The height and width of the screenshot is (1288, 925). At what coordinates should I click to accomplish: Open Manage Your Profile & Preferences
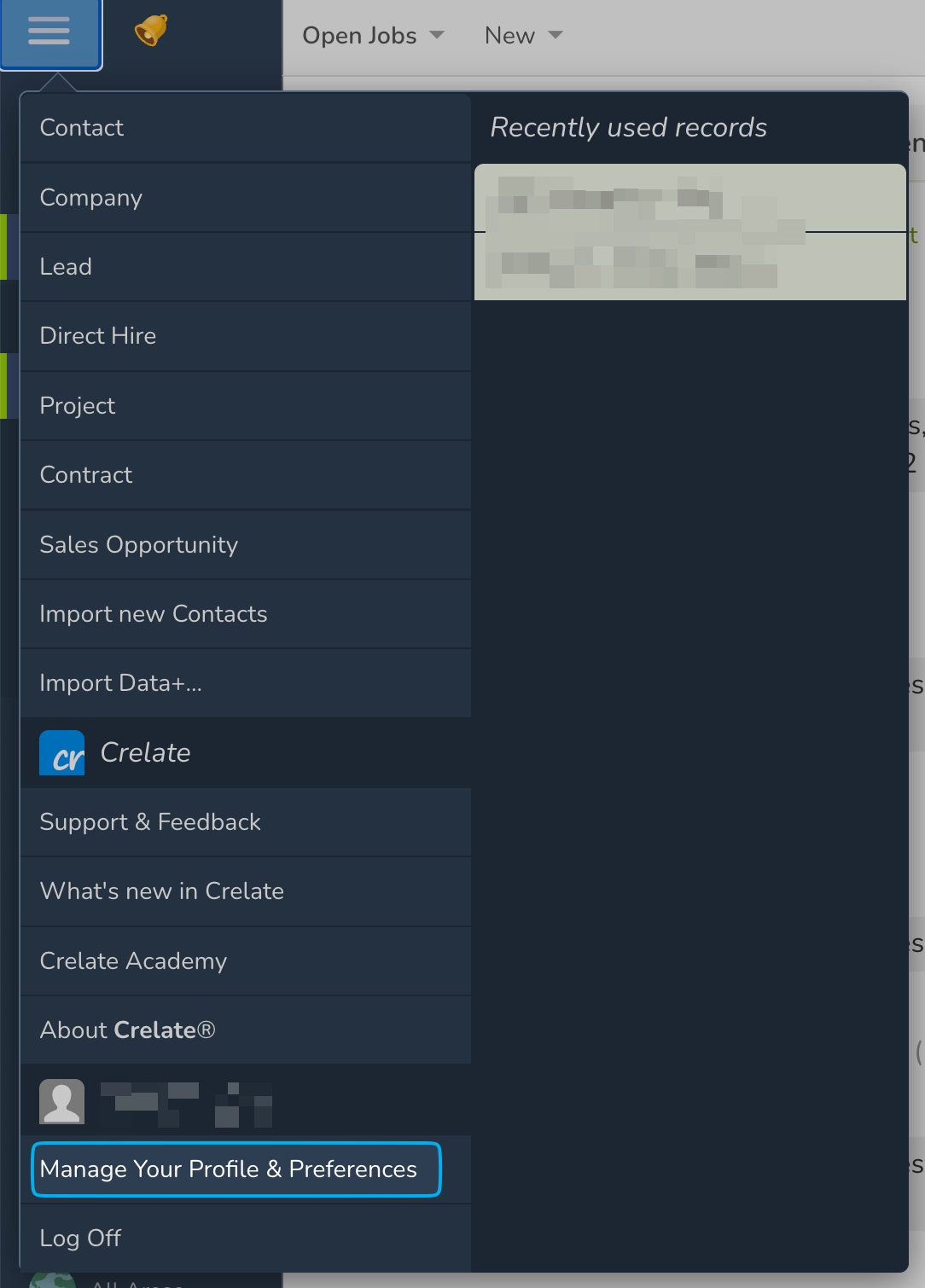click(x=229, y=1169)
